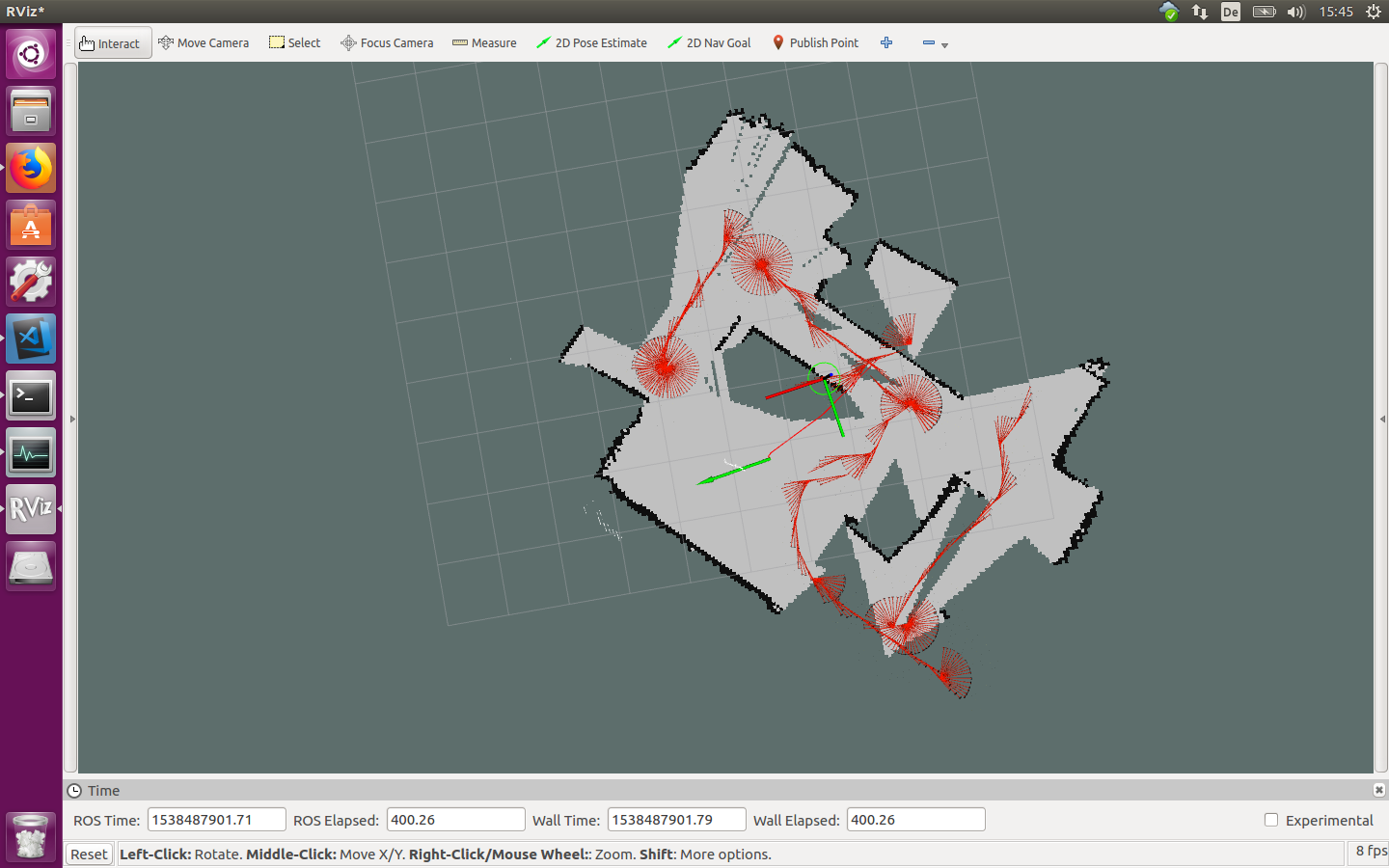The height and width of the screenshot is (868, 1389).
Task: Open the disk drive launcher icon
Action: click(31, 566)
